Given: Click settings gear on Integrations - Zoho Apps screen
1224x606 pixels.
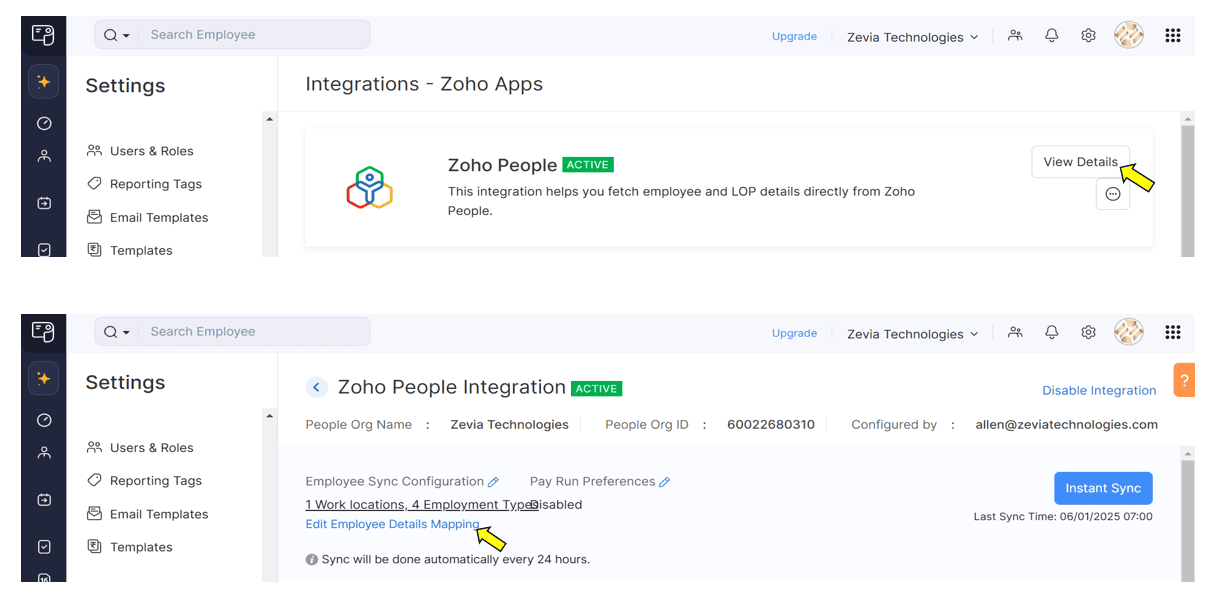Looking at the screenshot, I should [x=1088, y=35].
